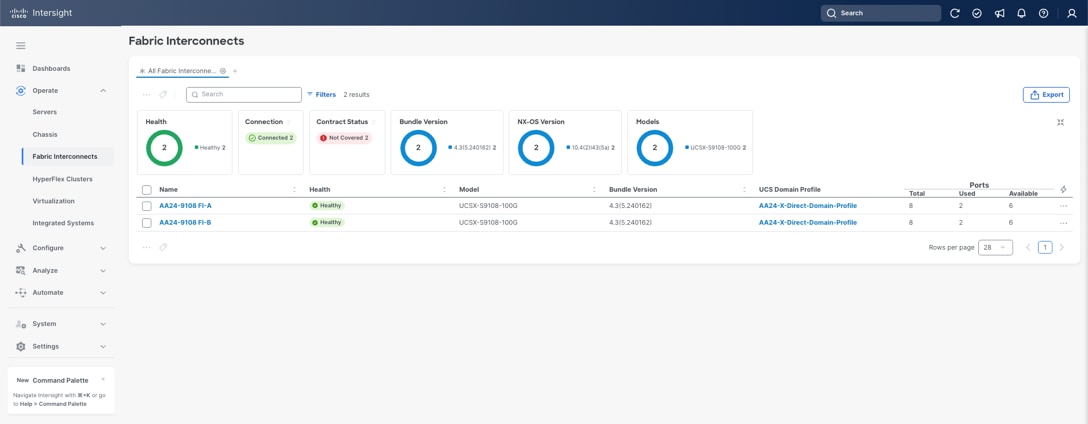This screenshot has width=1088, height=424.
Task: Open Chassis in the sidebar
Action: 44,134
